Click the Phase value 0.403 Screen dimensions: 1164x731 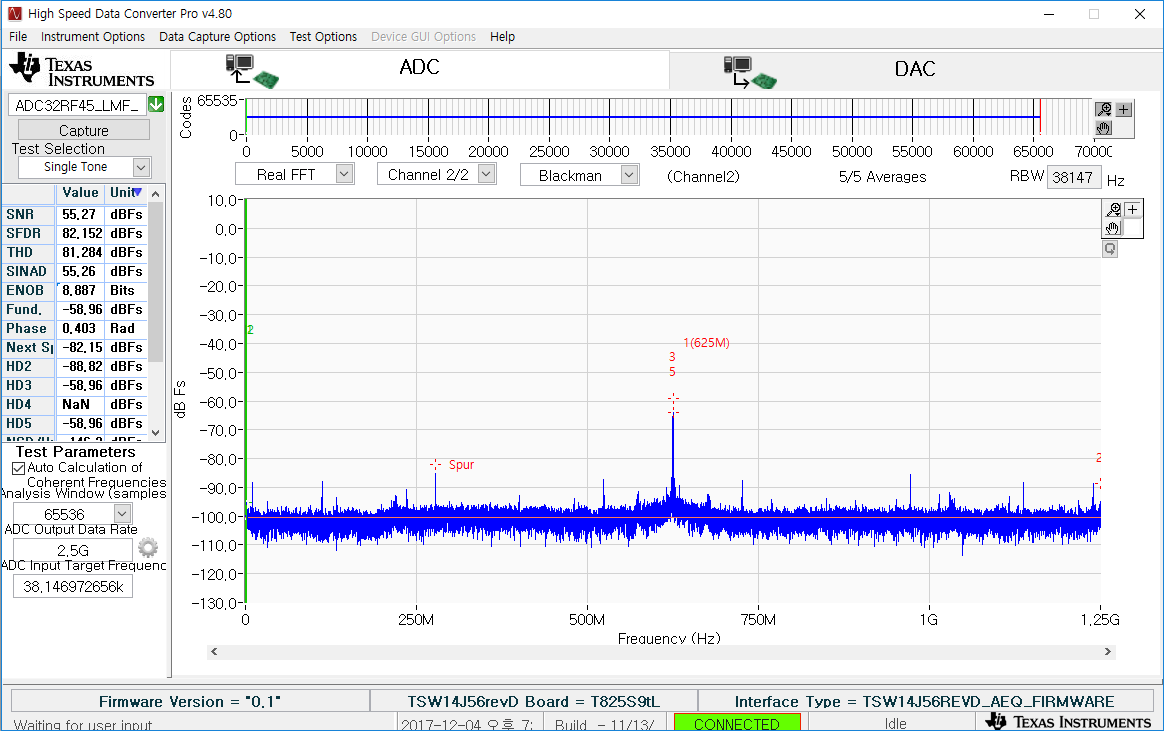[x=79, y=328]
